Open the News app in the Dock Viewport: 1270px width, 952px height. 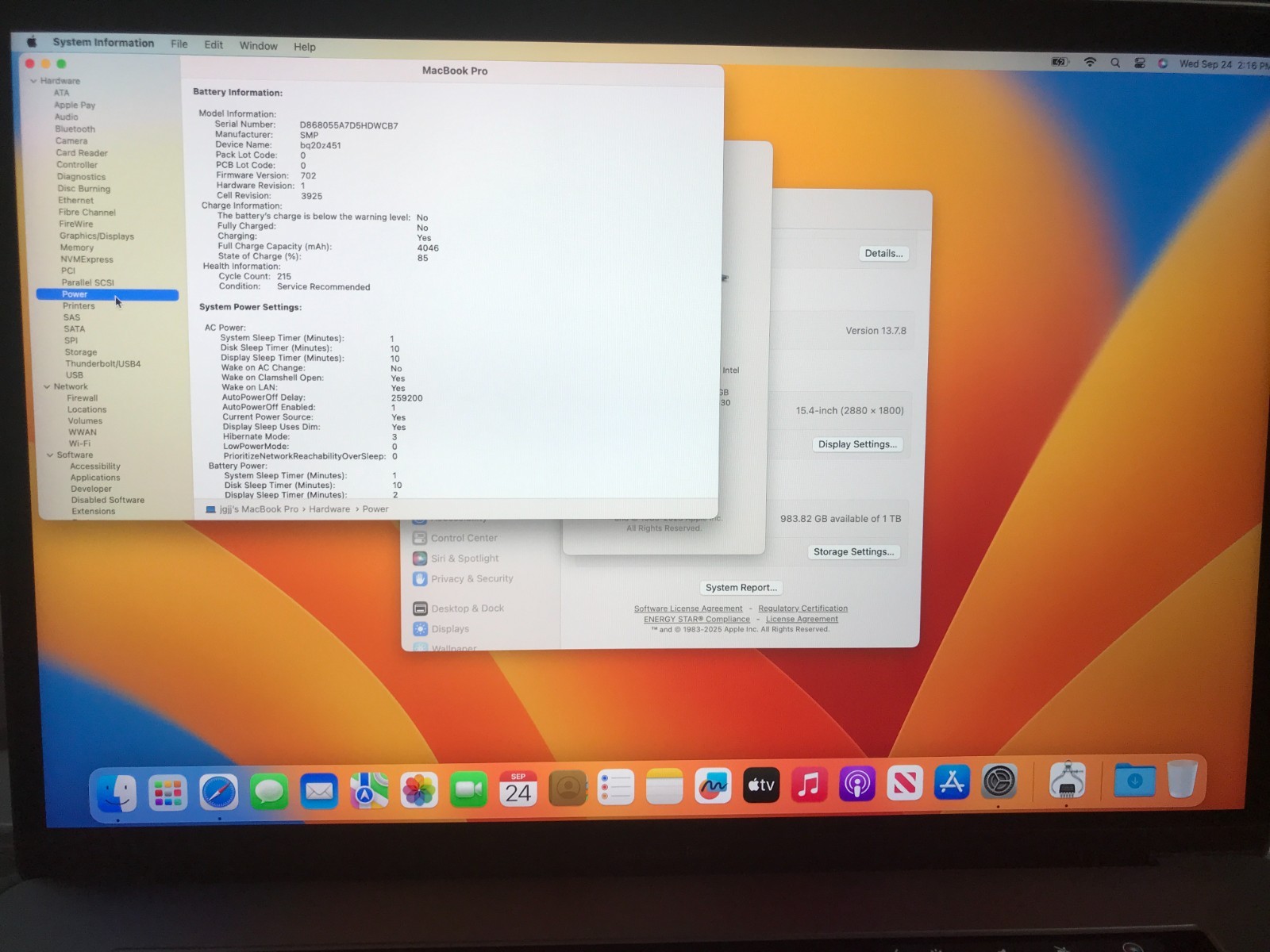(904, 783)
